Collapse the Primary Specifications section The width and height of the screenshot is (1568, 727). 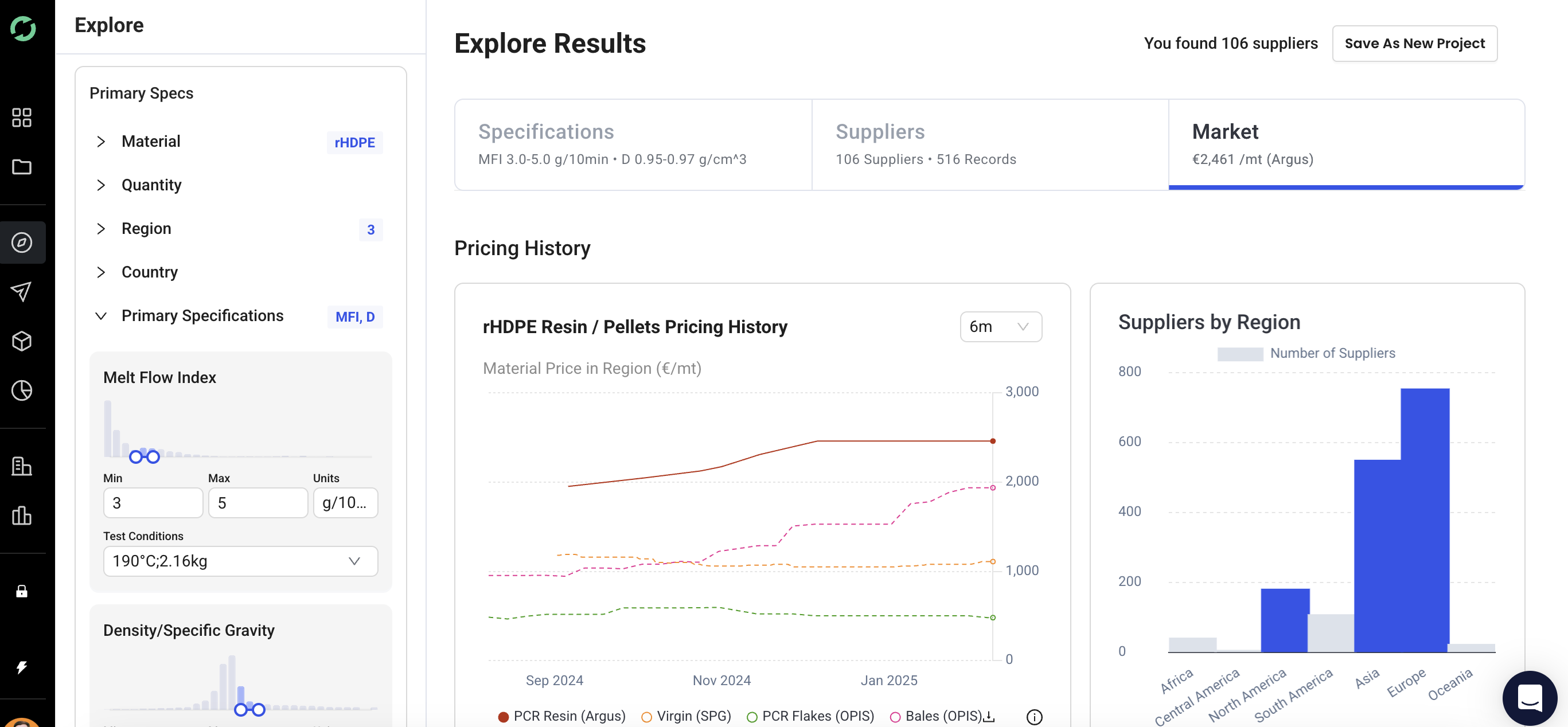point(102,316)
